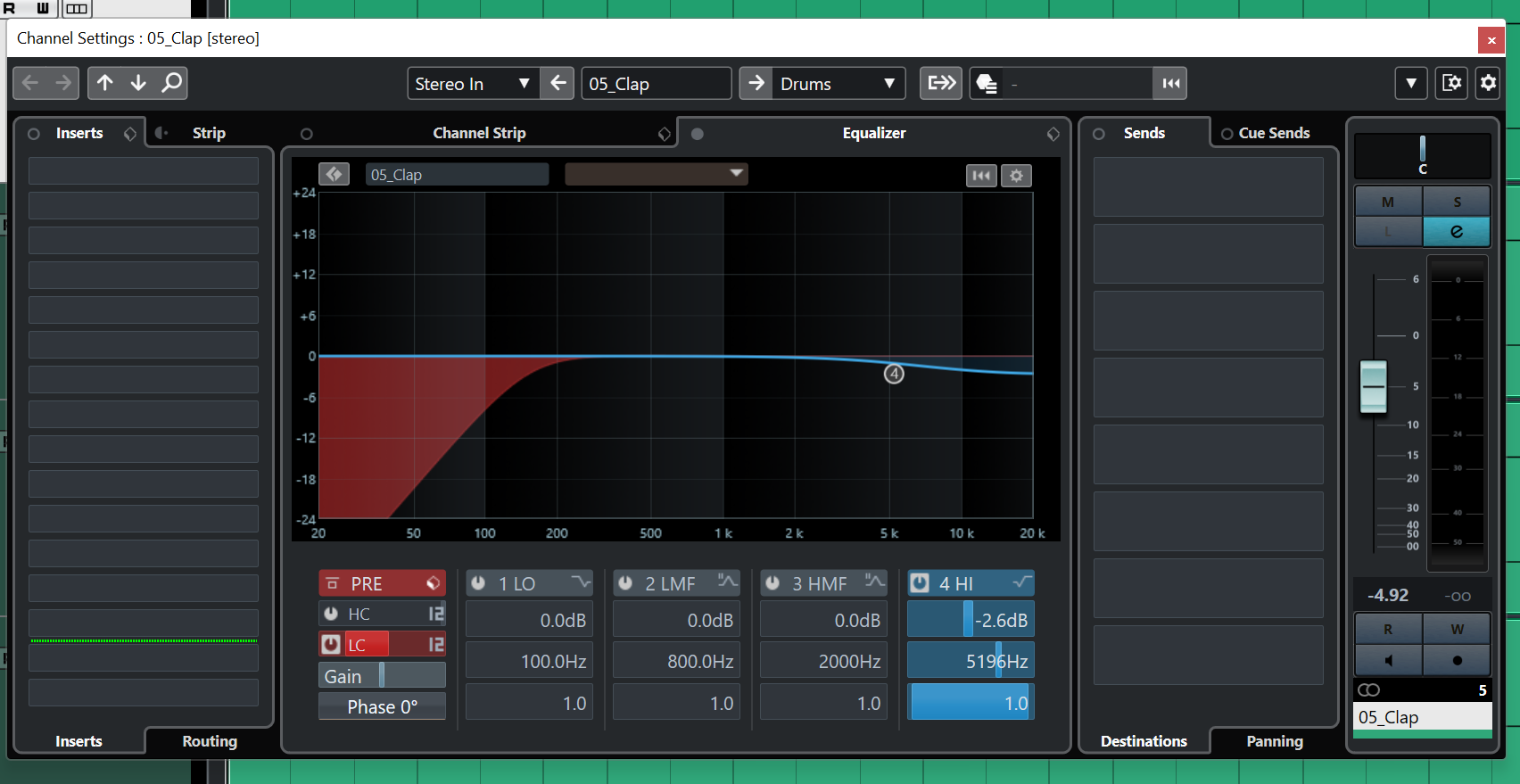
Task: Open the window layout setup icon
Action: (1451, 83)
